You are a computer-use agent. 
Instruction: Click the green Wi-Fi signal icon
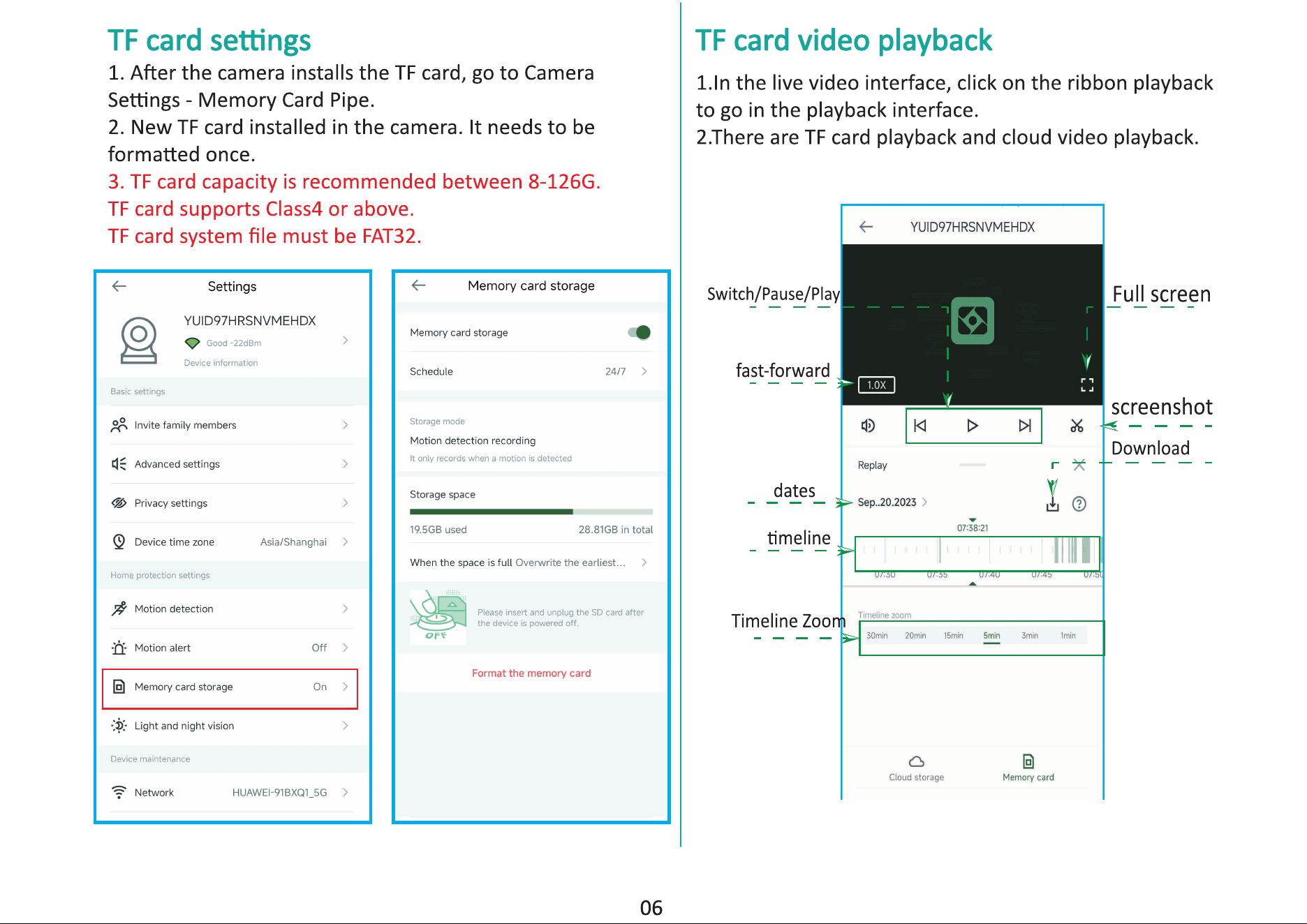coord(193,343)
